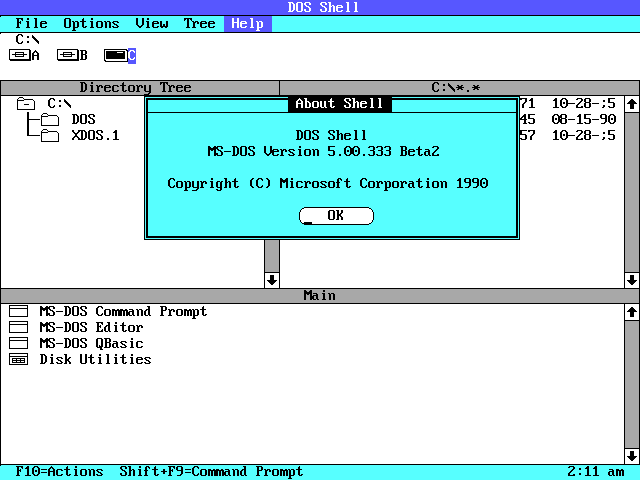Image resolution: width=640 pixels, height=480 pixels.
Task: Click the About Shell dialog title
Action: click(x=339, y=104)
